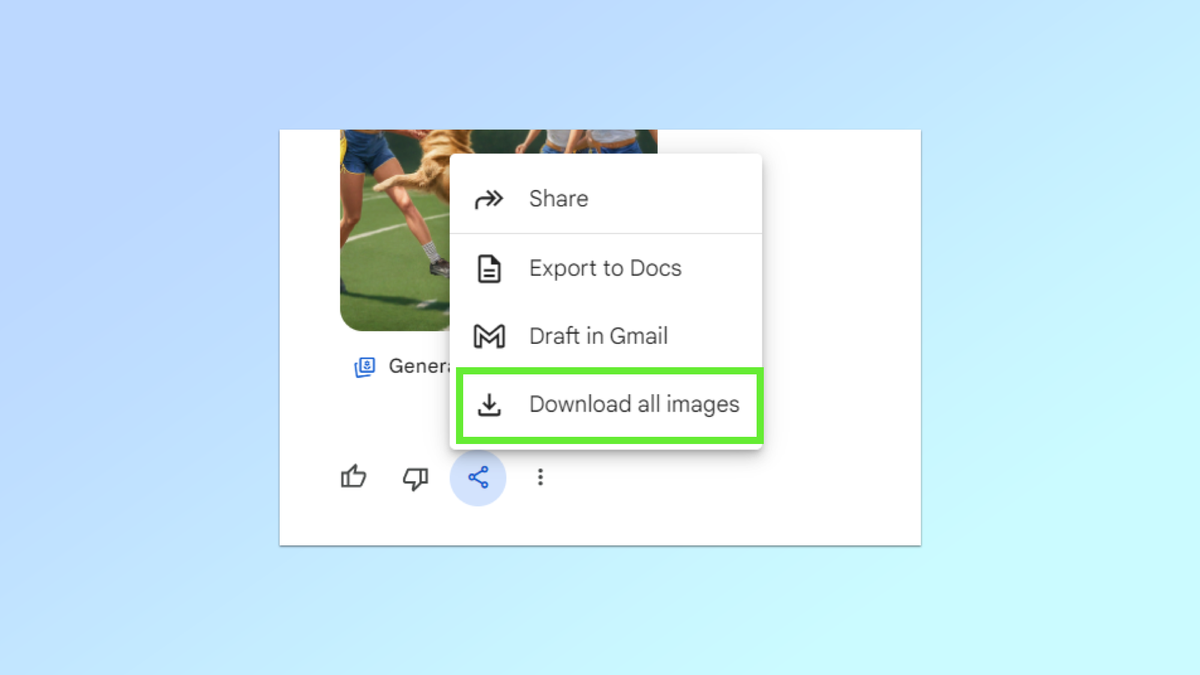
Task: Select the Gmail icon in the menu
Action: pyautogui.click(x=490, y=336)
